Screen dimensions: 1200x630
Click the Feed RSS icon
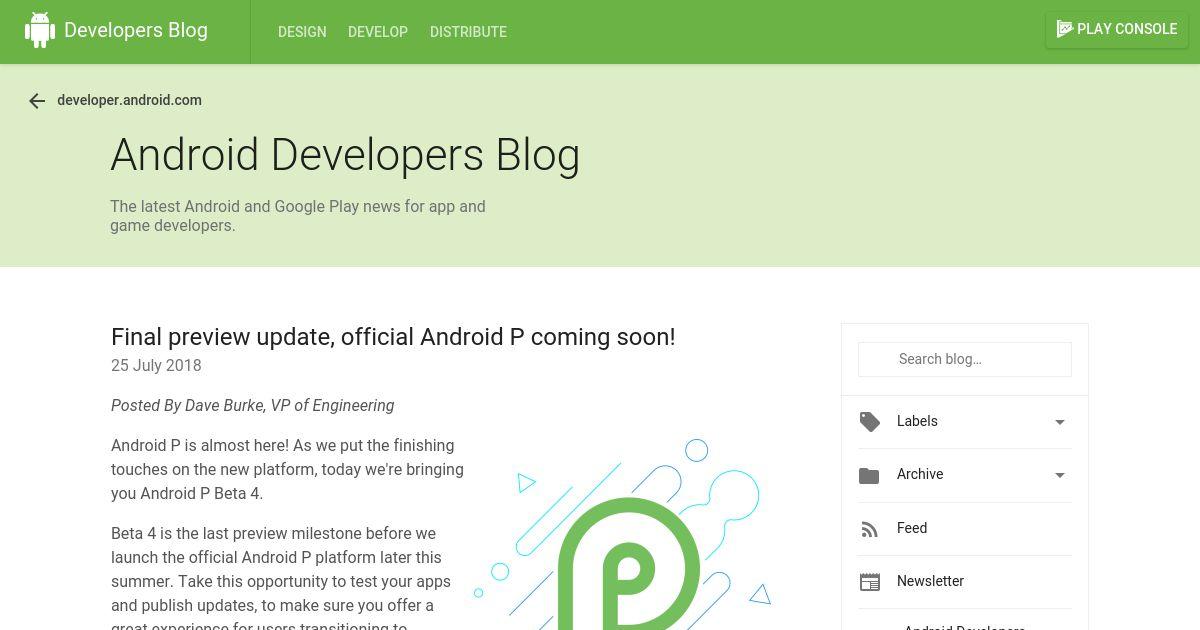click(869, 529)
